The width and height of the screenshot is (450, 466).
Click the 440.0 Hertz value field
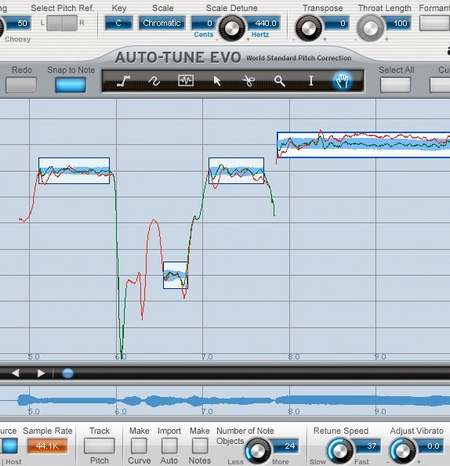pyautogui.click(x=264, y=23)
